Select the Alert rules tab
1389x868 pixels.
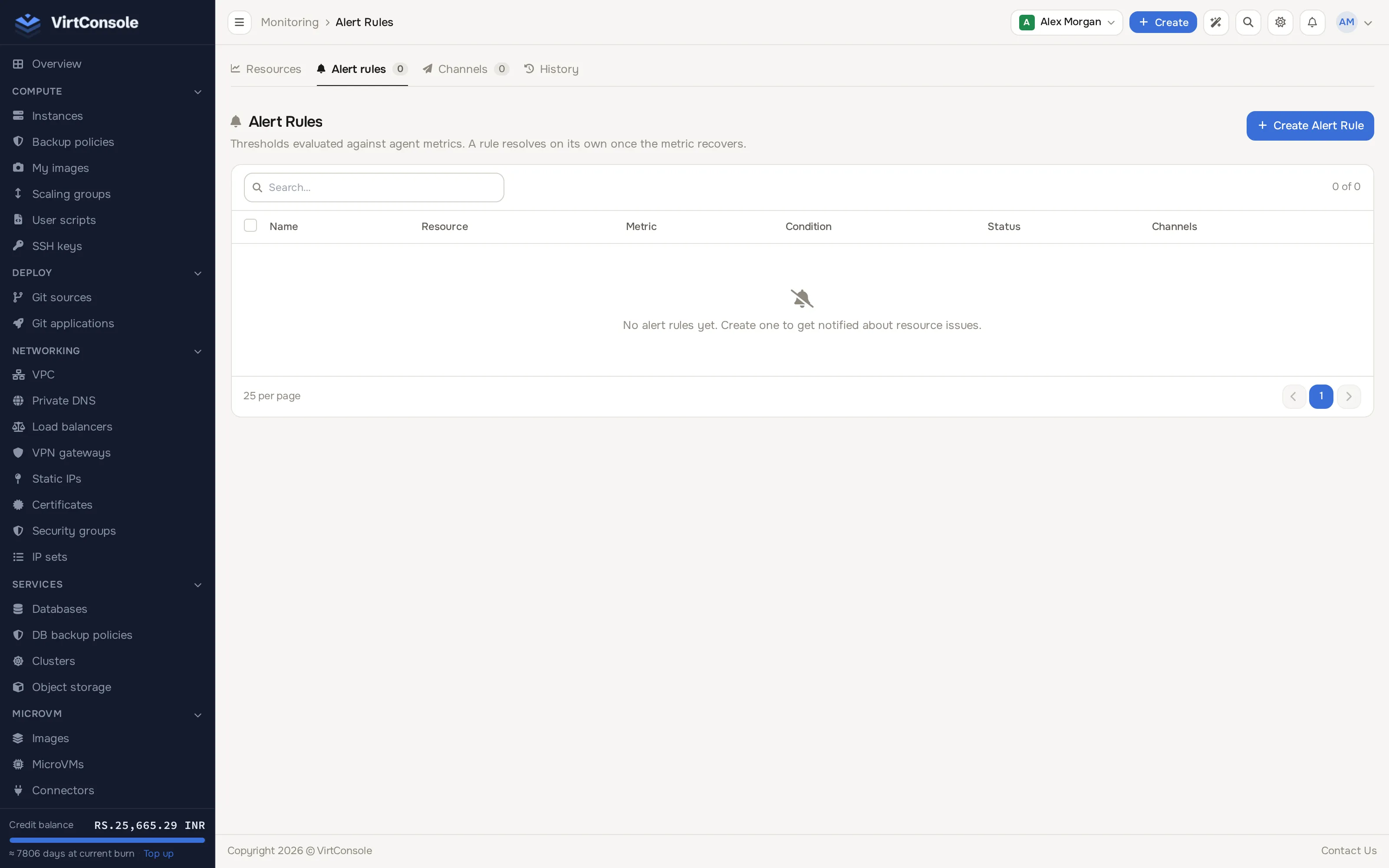[362, 69]
